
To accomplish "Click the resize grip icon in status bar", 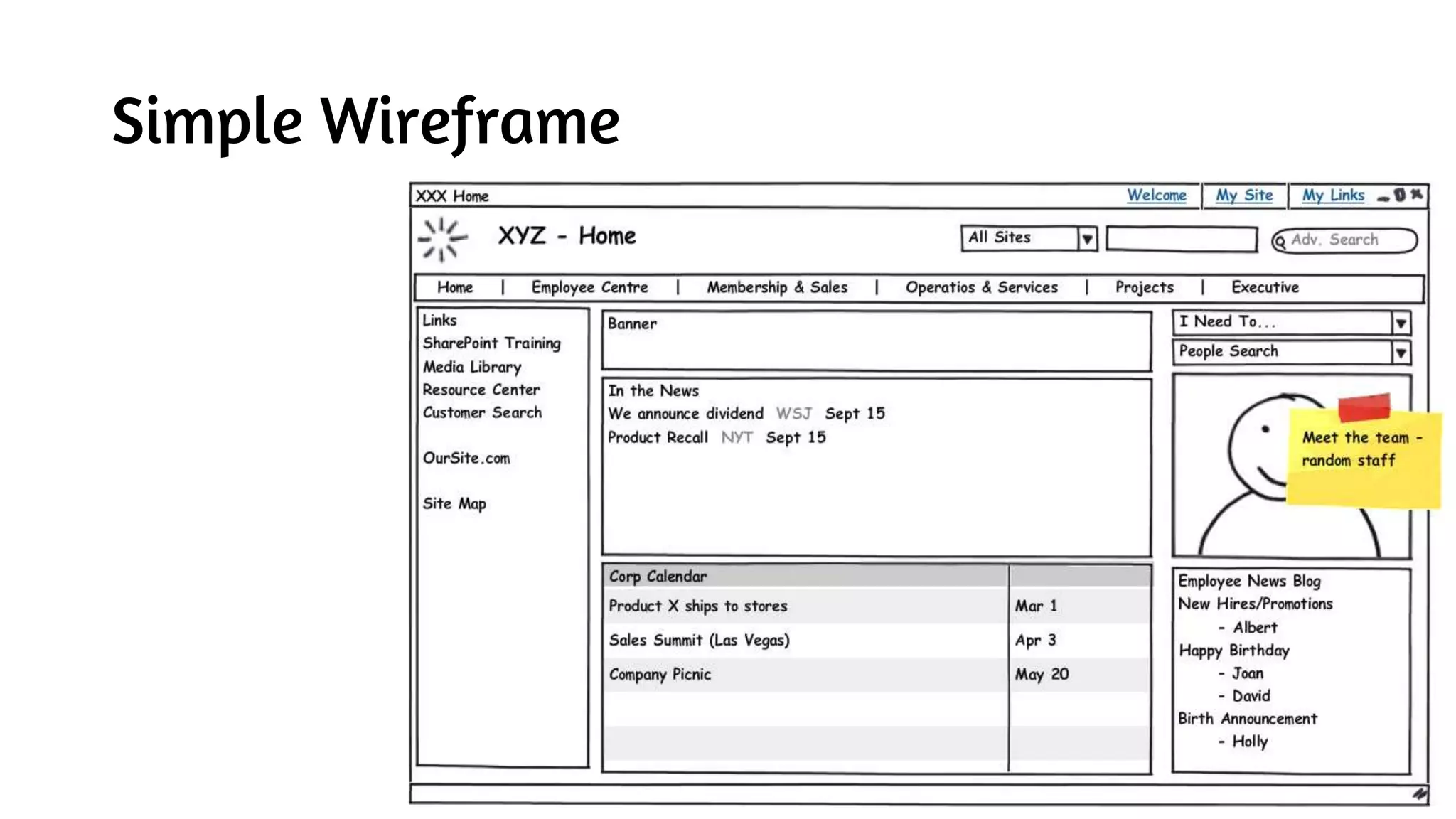I will point(1420,794).
